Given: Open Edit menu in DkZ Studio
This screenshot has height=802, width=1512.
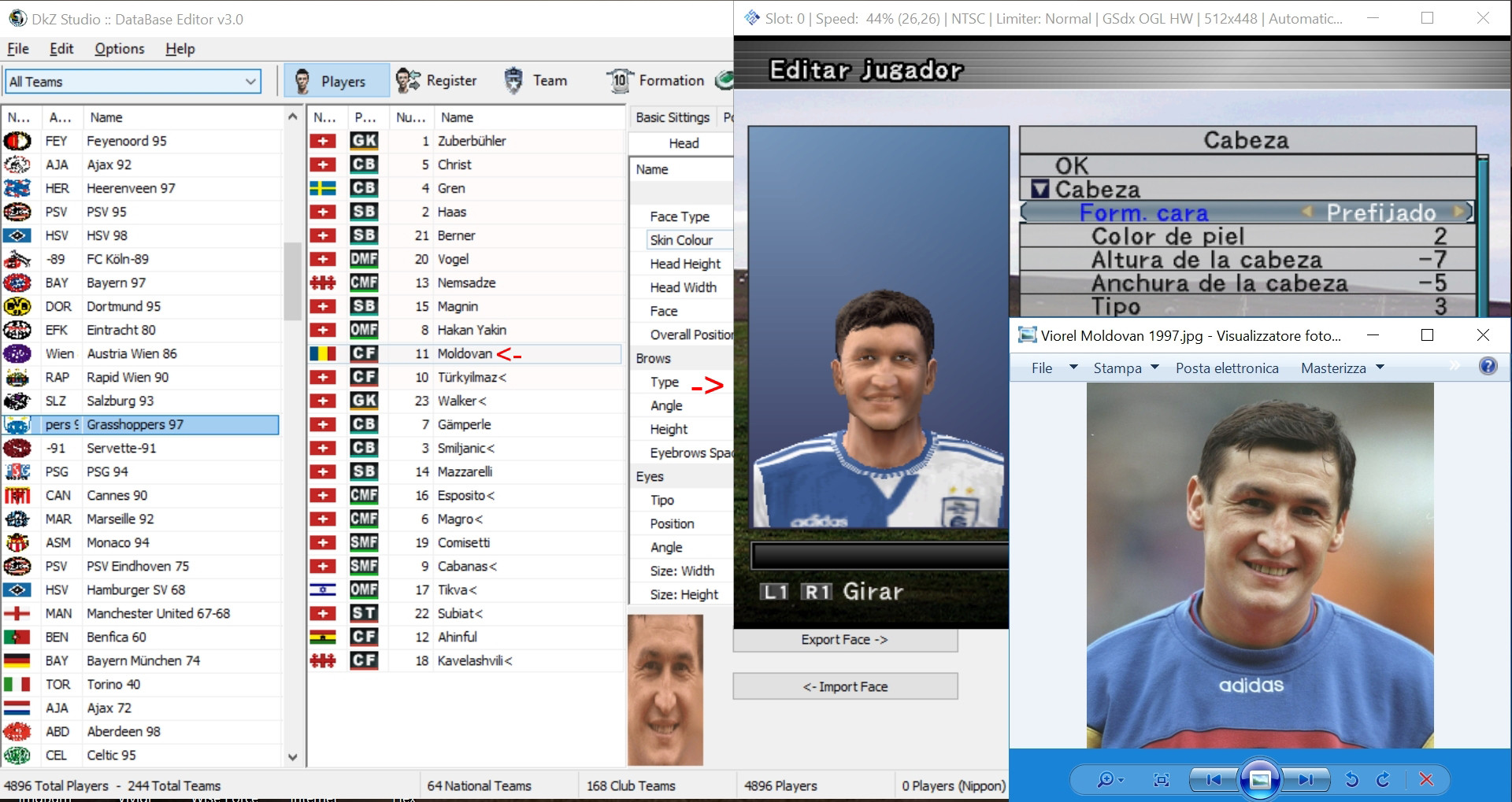Looking at the screenshot, I should [x=61, y=49].
